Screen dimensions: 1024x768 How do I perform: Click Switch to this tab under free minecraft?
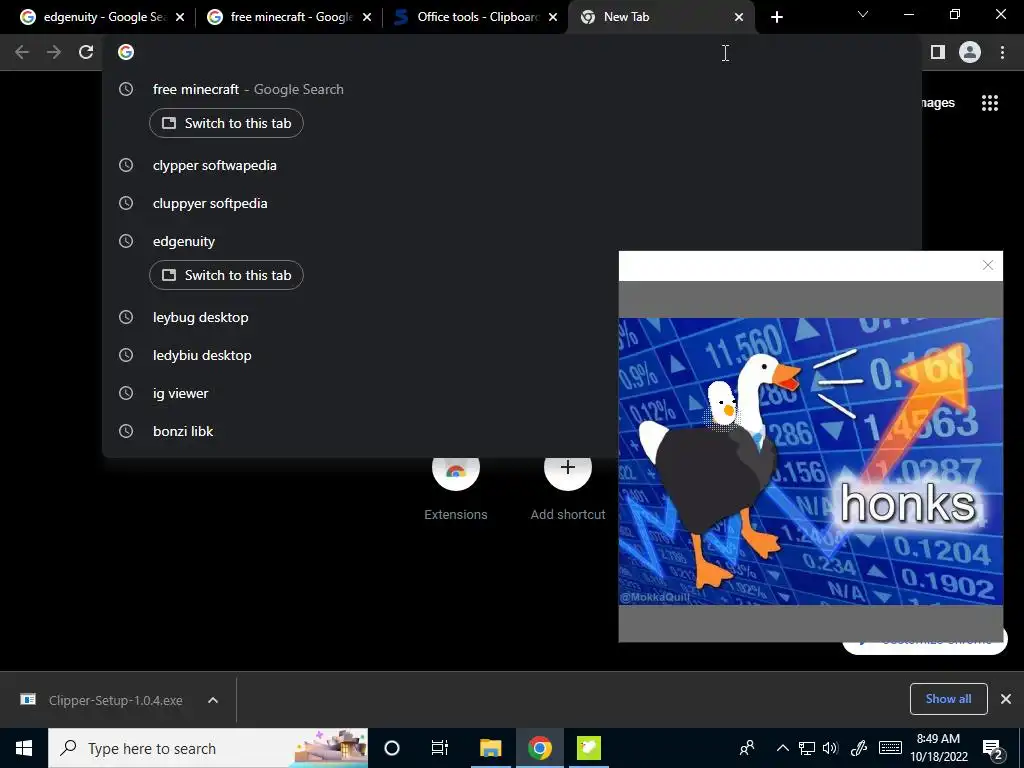click(226, 123)
